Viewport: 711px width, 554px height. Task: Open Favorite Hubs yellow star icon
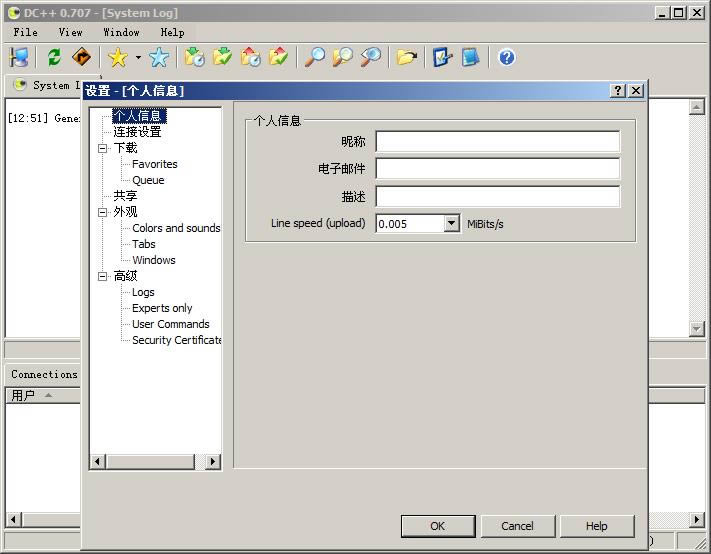118,58
